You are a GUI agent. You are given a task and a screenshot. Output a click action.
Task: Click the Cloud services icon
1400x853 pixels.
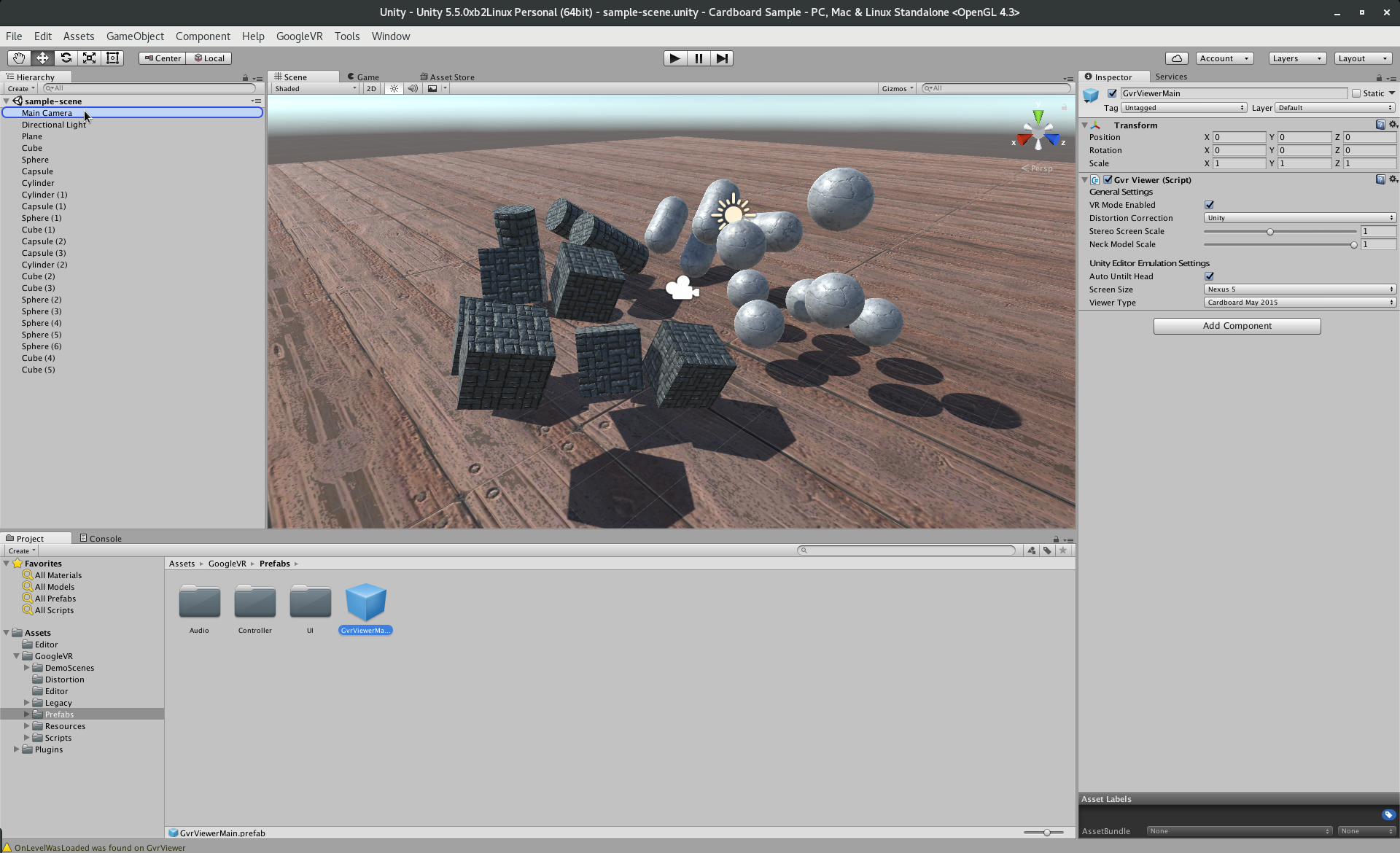[x=1176, y=58]
